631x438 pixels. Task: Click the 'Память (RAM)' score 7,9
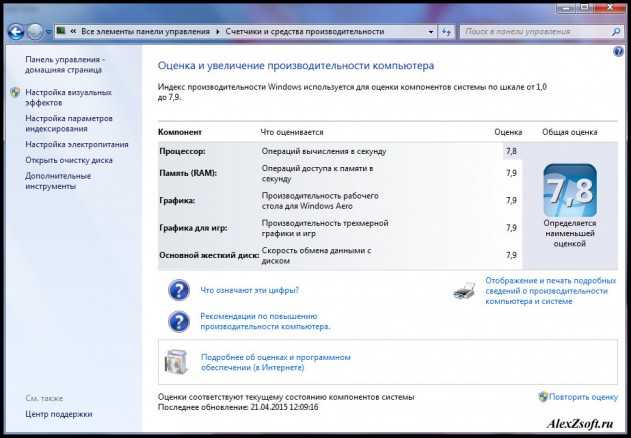pos(511,173)
